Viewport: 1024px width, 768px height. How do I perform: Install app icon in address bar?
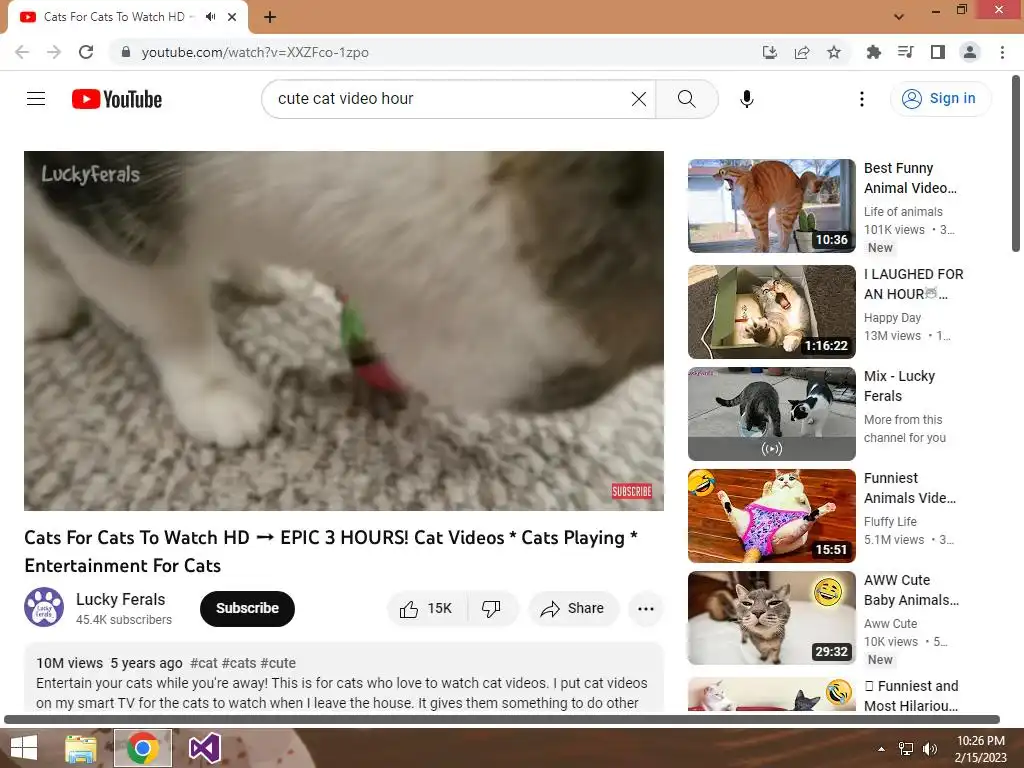[x=770, y=52]
